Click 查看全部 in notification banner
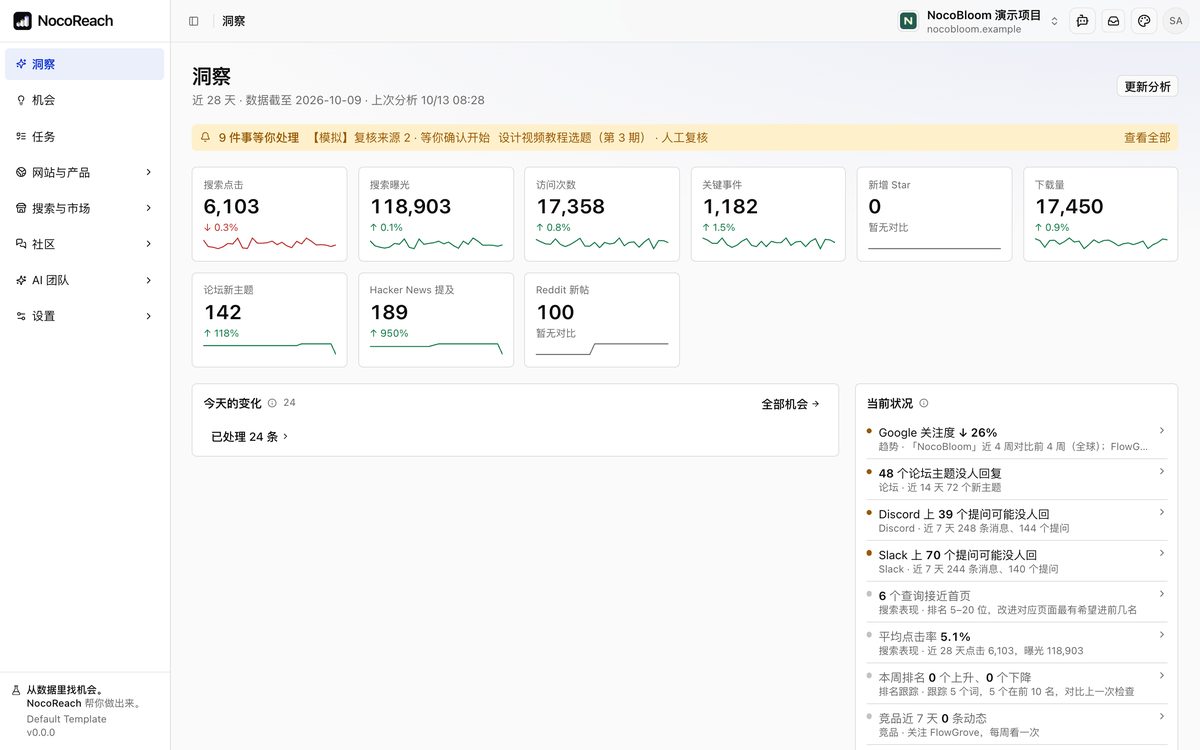Image resolution: width=1200 pixels, height=750 pixels. [1147, 138]
